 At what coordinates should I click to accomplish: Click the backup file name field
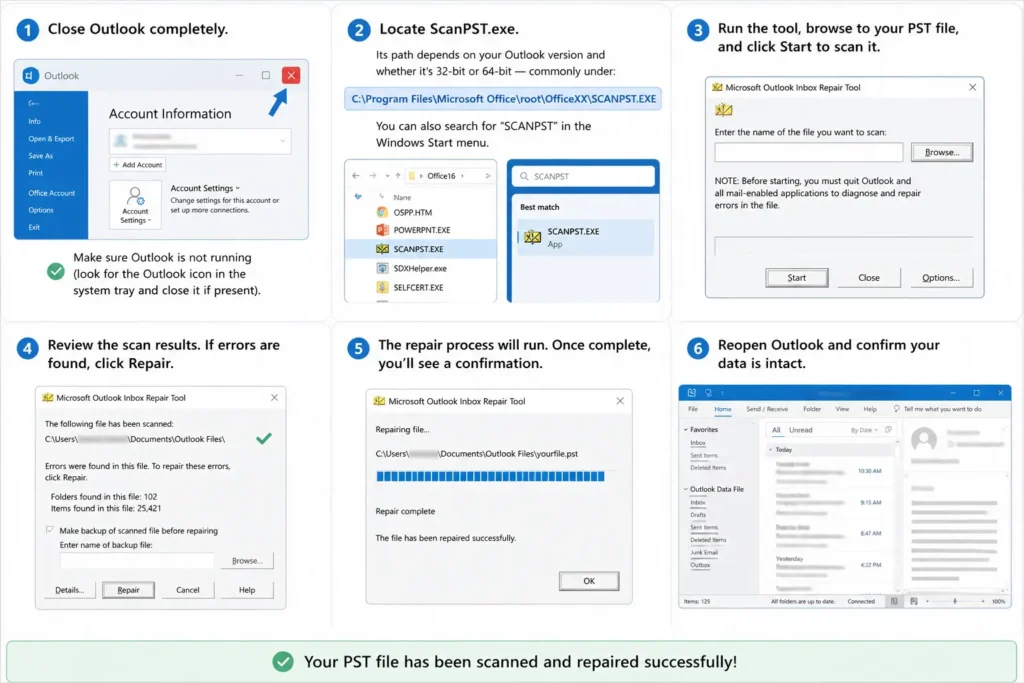(x=136, y=561)
